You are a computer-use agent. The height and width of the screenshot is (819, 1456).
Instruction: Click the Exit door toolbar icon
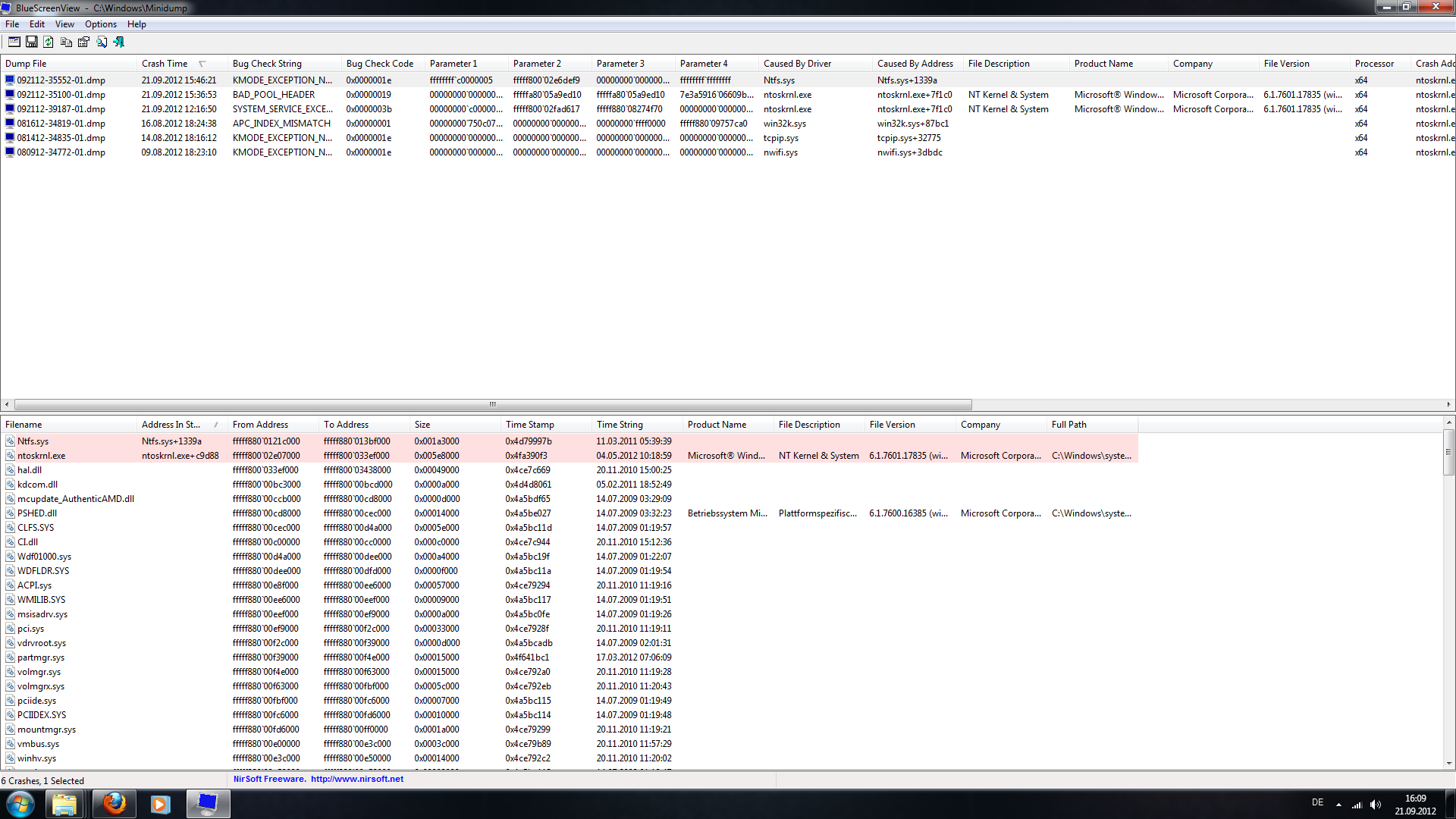pyautogui.click(x=119, y=42)
